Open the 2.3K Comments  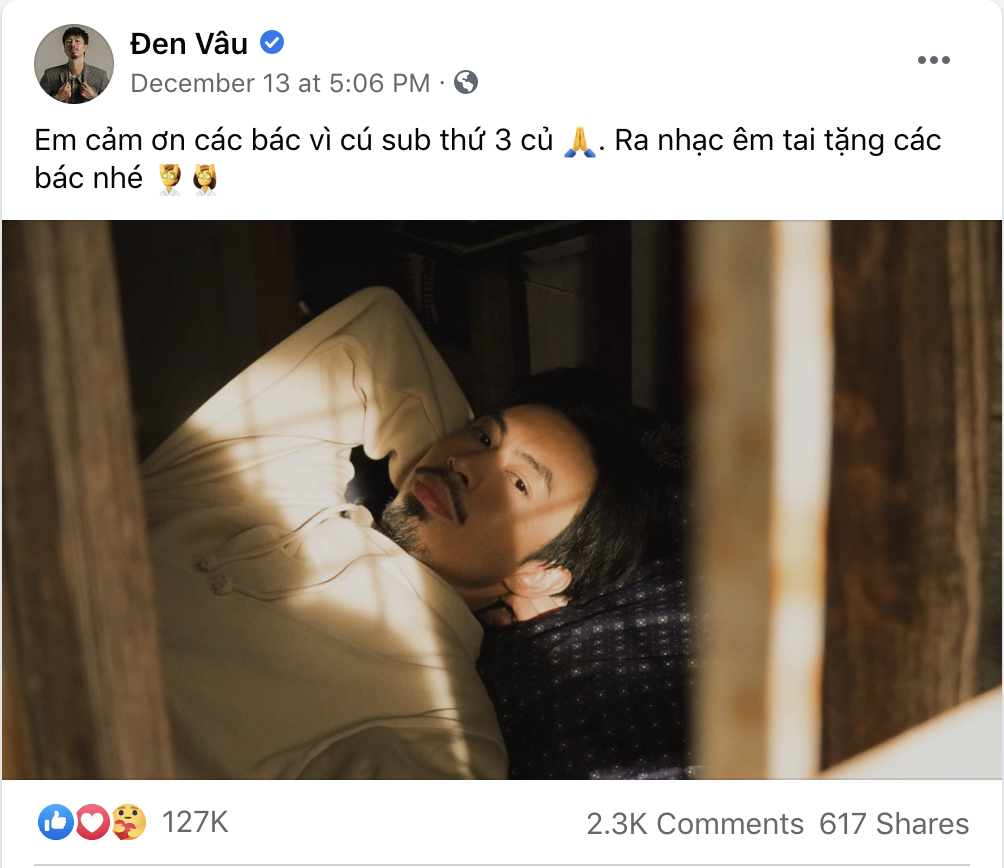pos(695,824)
